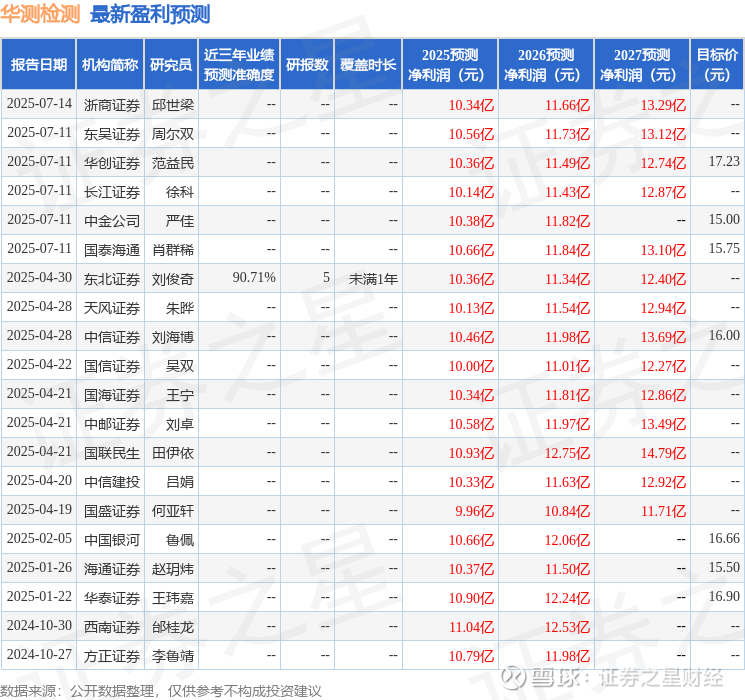
Task: Click the 国海证券 institution cell
Action: click(112, 395)
